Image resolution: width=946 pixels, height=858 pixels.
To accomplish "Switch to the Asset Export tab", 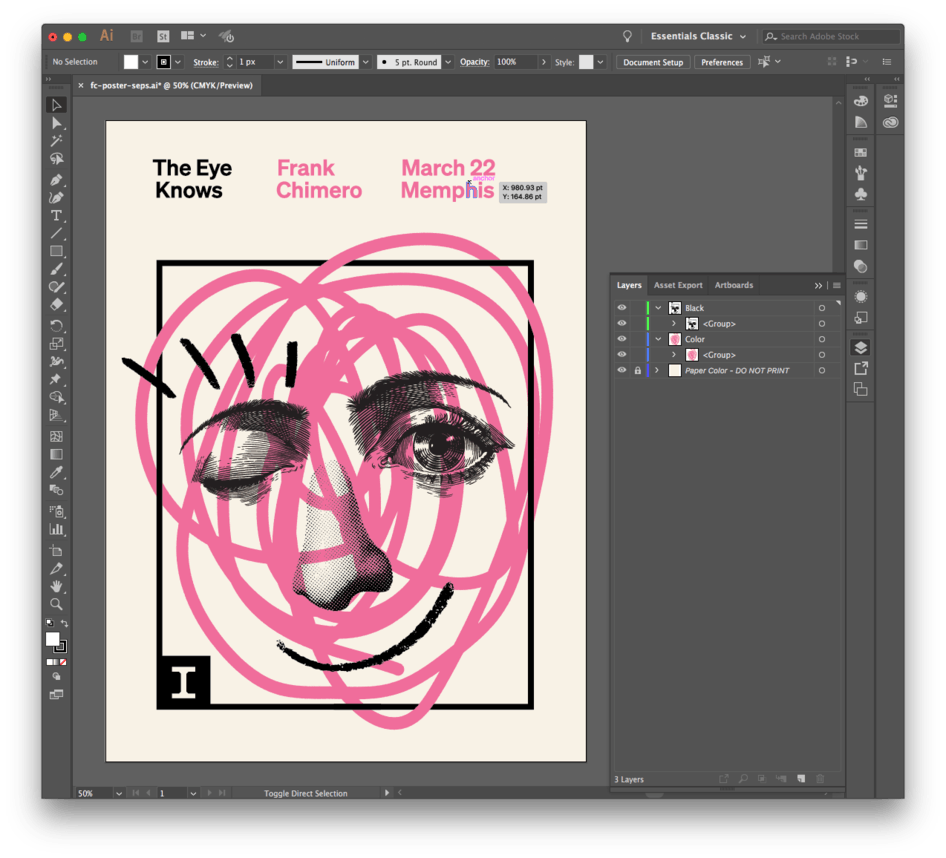I will (678, 285).
